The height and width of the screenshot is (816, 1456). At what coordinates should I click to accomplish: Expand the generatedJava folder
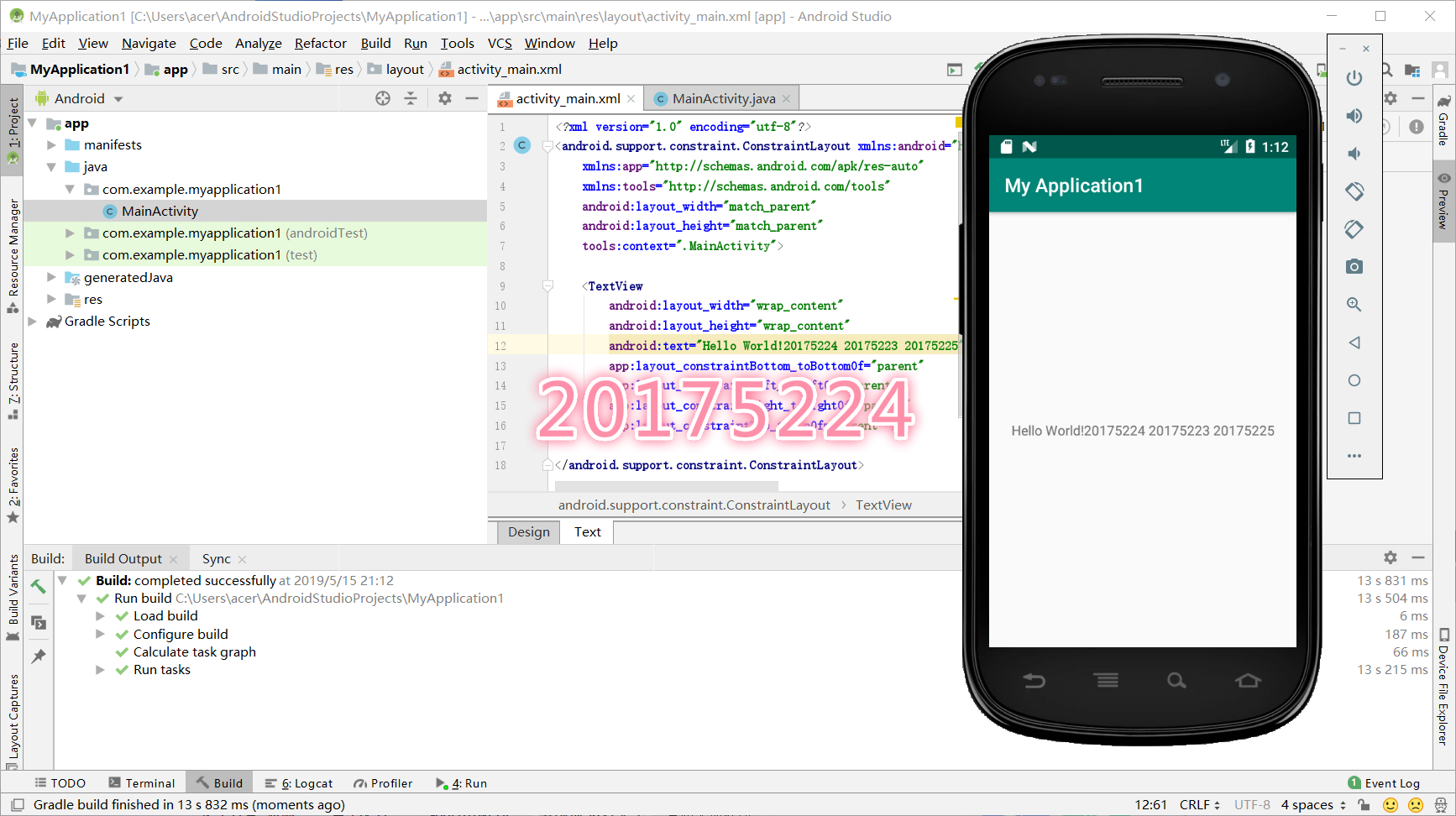(51, 277)
